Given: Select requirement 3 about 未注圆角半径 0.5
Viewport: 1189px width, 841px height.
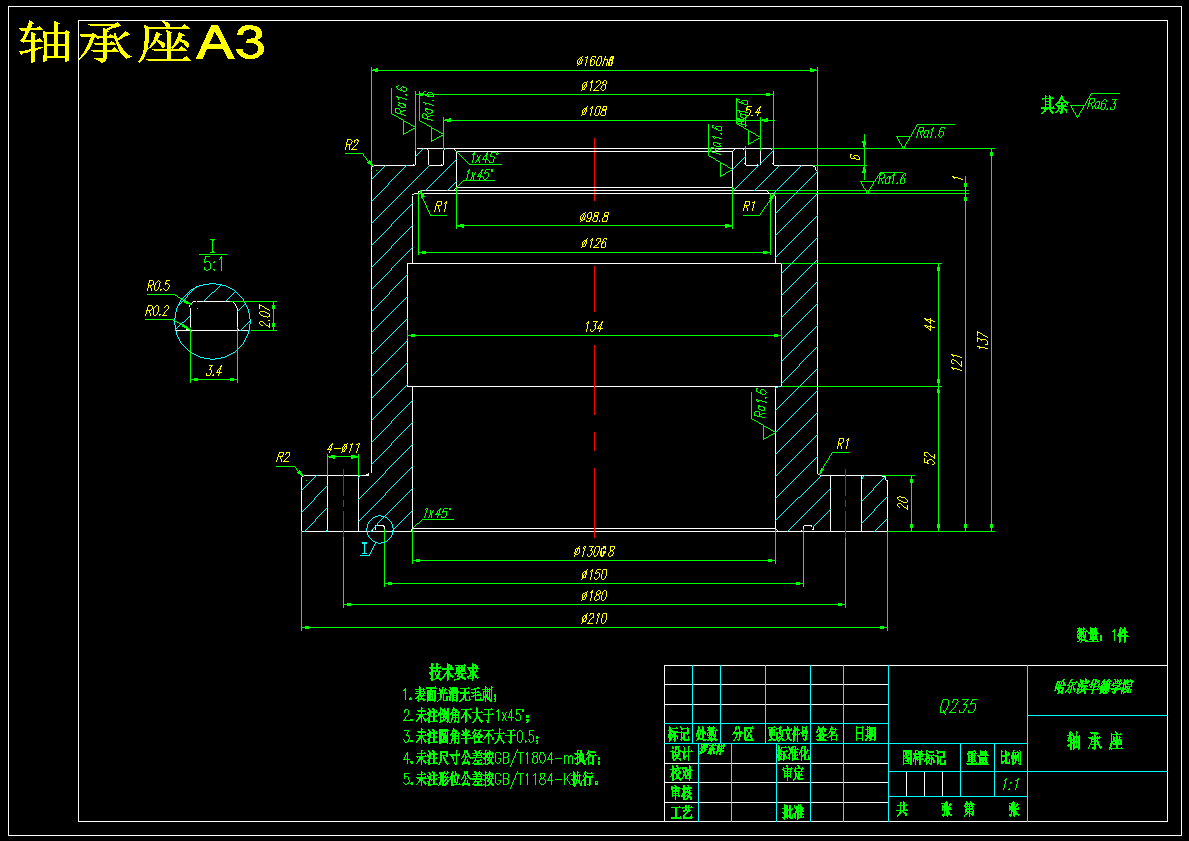Looking at the screenshot, I should (471, 736).
